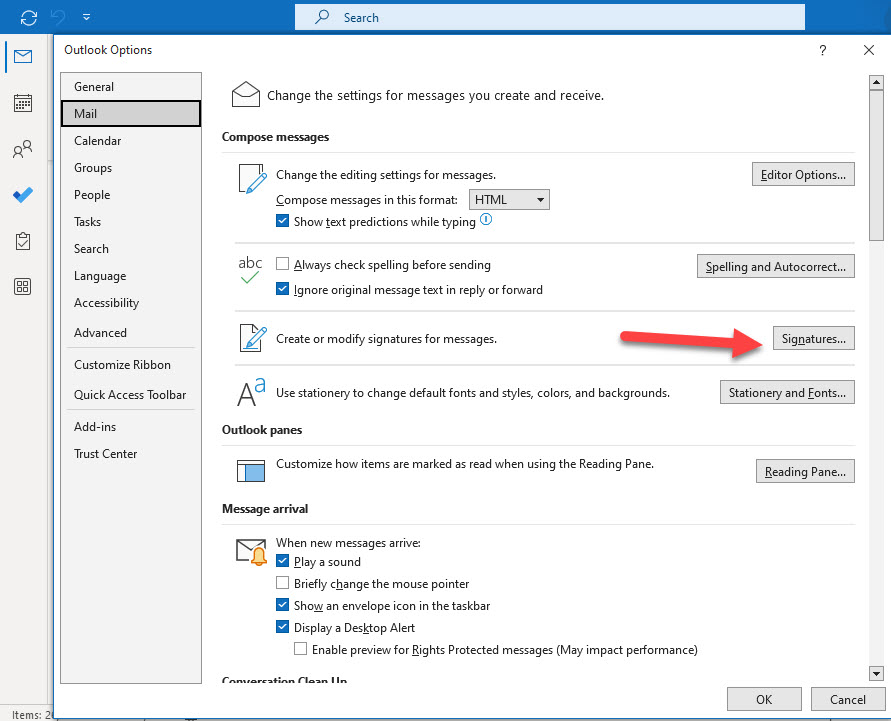Image resolution: width=891 pixels, height=721 pixels.
Task: Click the search magnifier icon
Action: [x=322, y=16]
